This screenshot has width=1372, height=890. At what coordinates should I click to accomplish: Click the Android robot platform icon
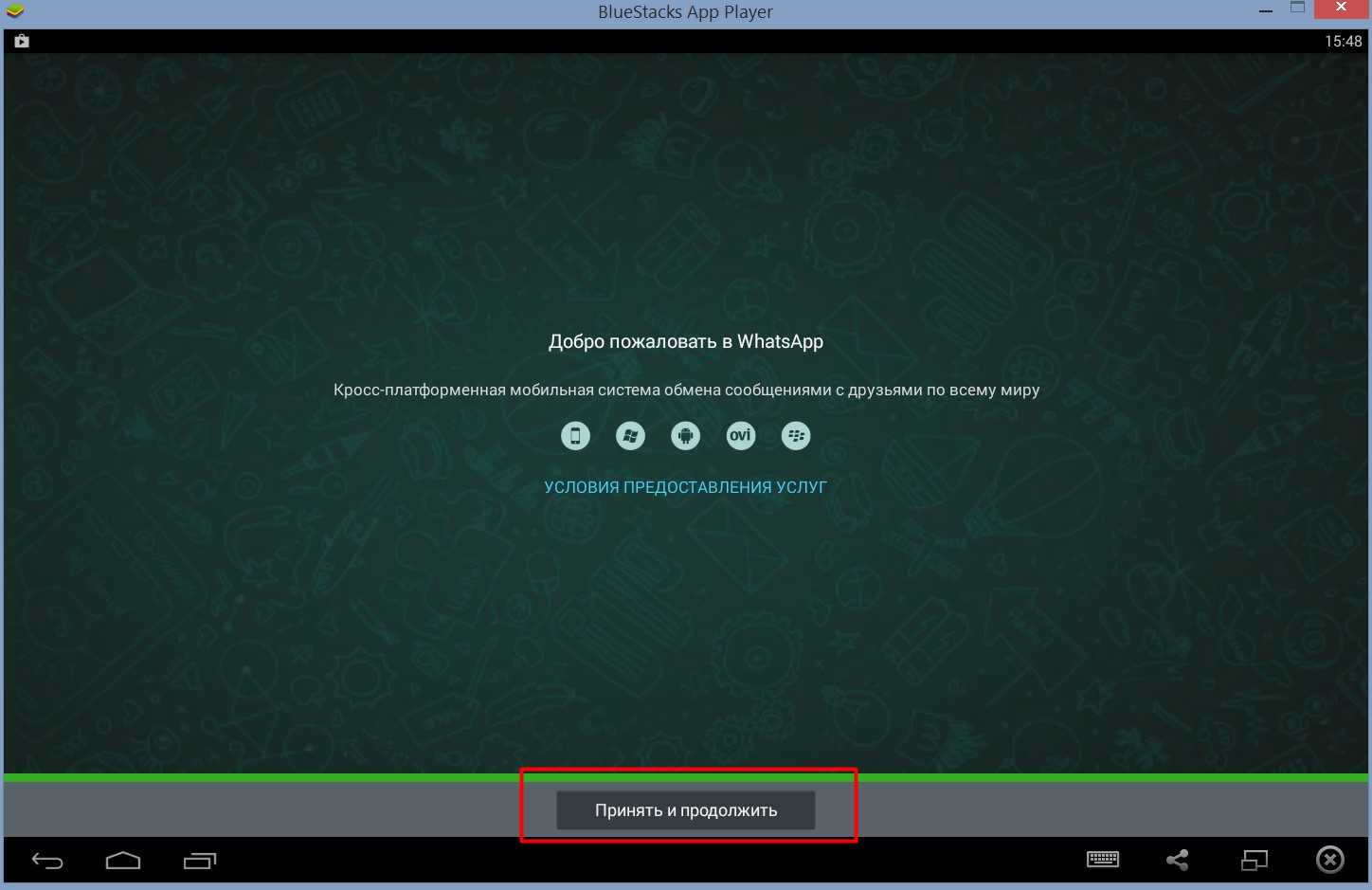coord(685,436)
